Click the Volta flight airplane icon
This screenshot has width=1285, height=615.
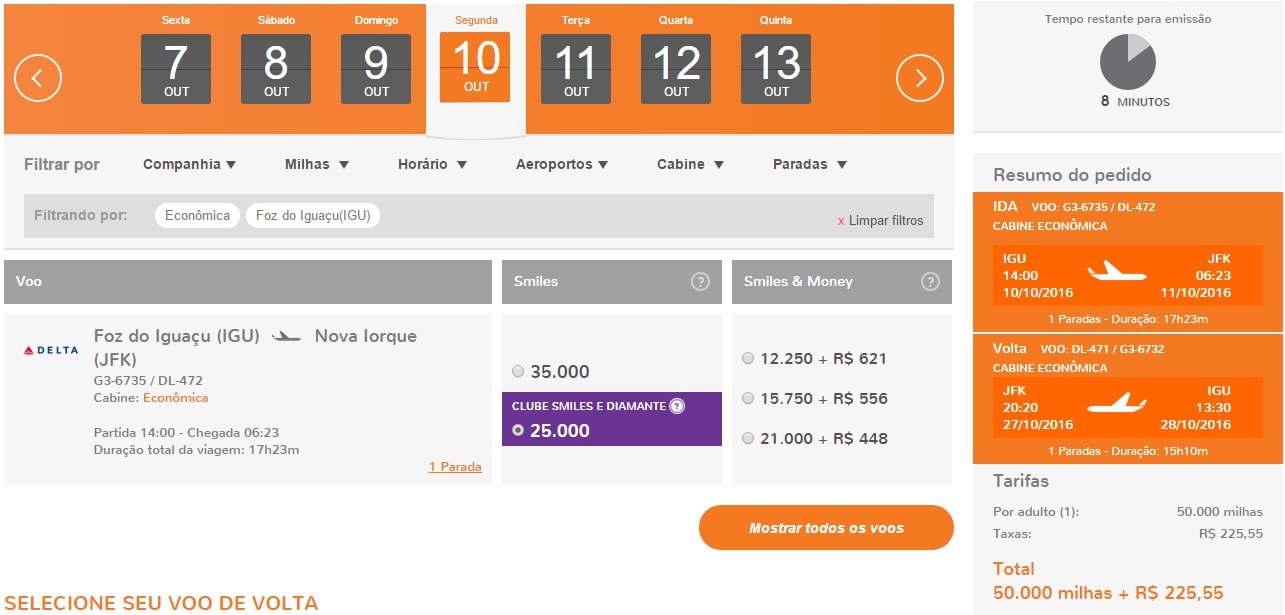1117,403
